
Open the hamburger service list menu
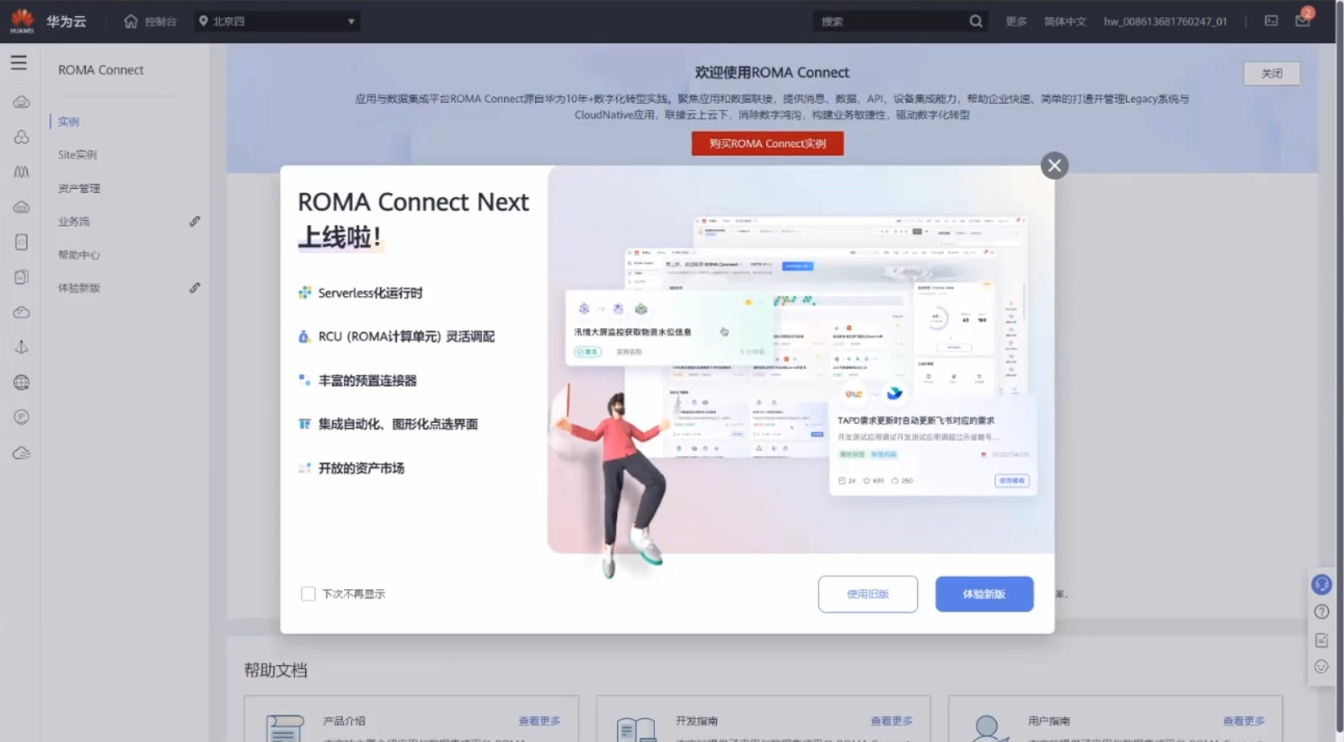click(19, 63)
